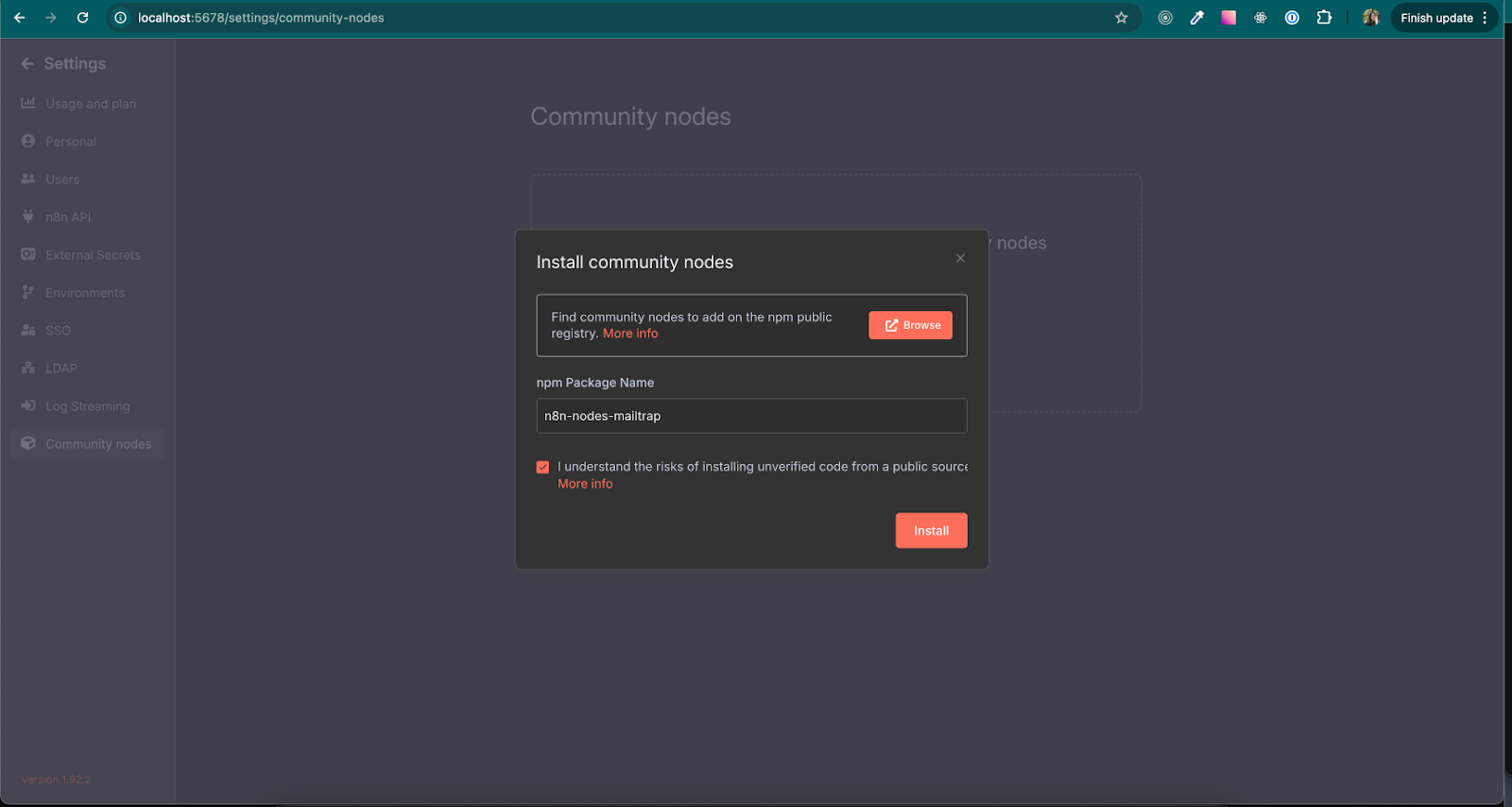Click the npm Package Name input field
Image resolution: width=1512 pixels, height=807 pixels.
tap(751, 416)
